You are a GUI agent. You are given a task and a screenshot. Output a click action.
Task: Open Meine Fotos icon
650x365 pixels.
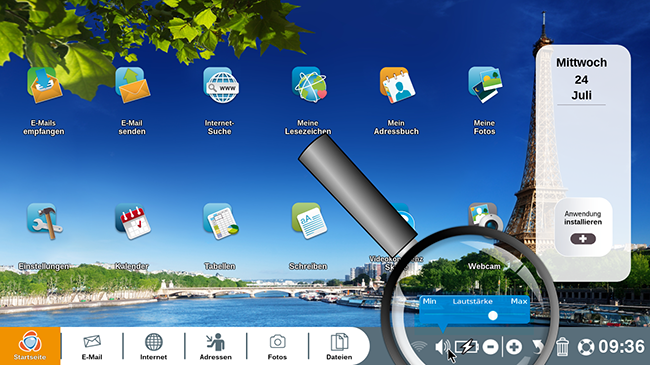pos(485,85)
